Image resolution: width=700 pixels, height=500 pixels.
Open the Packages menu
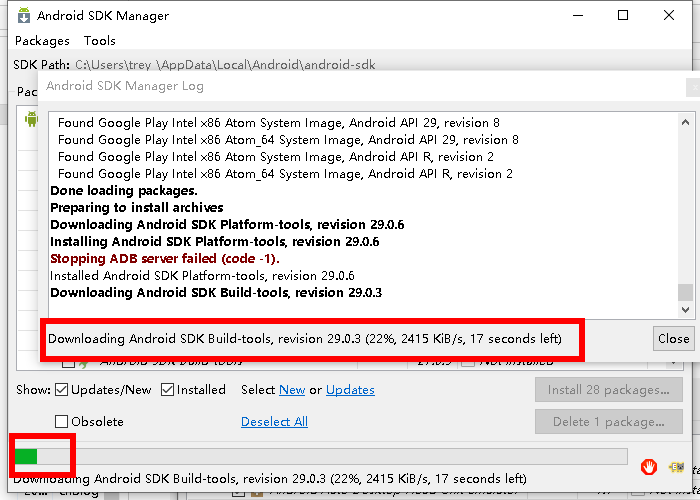pos(42,41)
